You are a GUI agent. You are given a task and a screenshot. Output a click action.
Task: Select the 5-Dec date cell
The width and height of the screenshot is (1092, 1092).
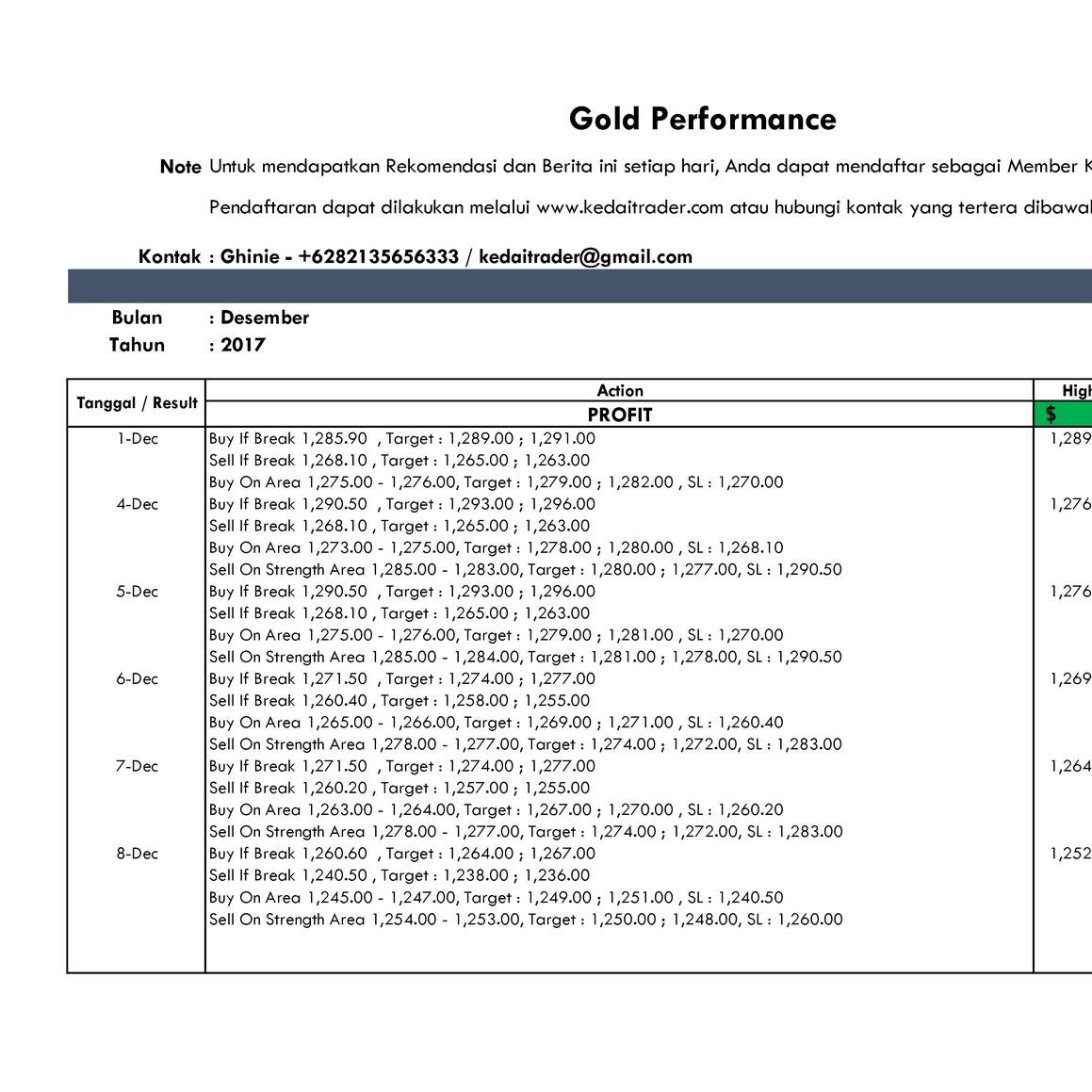tap(138, 591)
